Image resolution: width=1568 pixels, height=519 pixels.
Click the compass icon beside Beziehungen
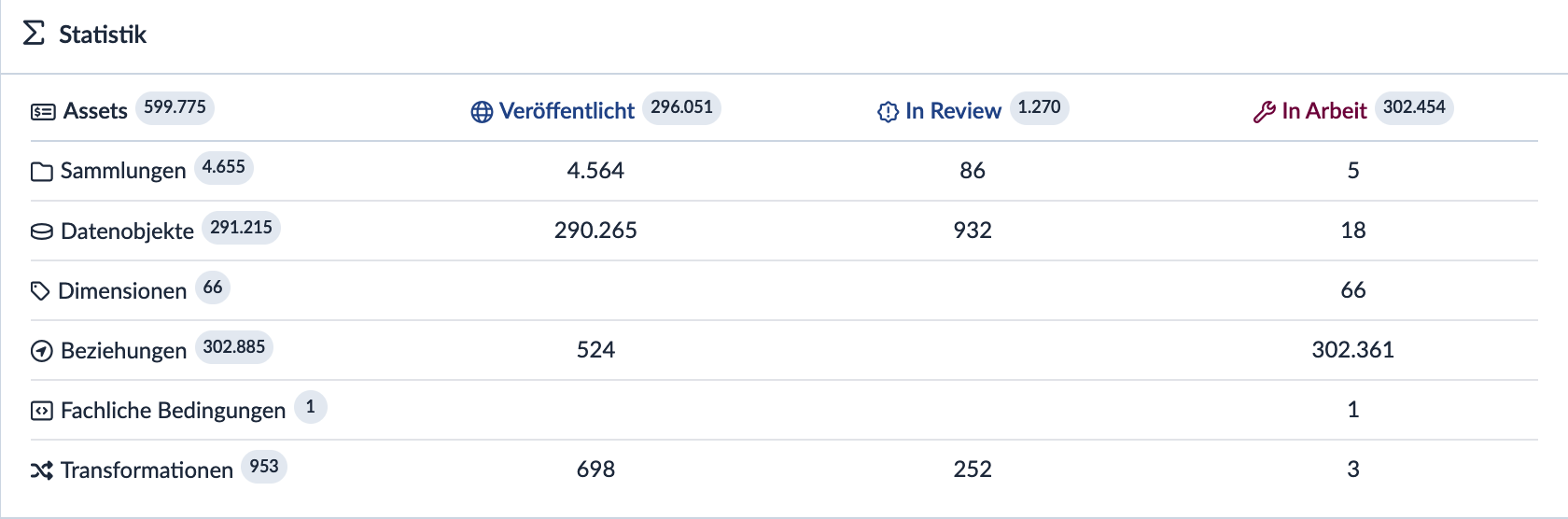[x=42, y=351]
